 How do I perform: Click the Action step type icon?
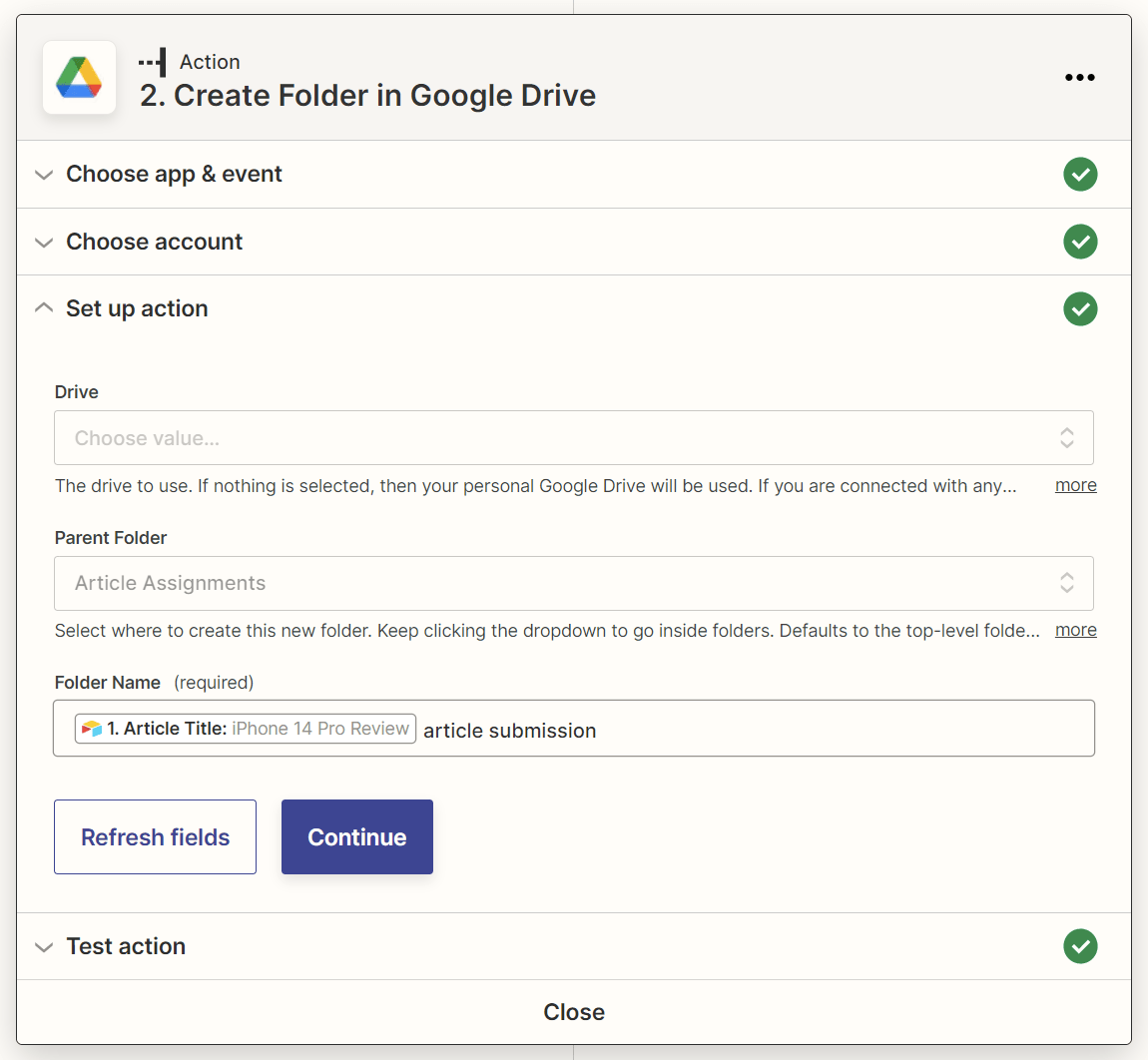[x=153, y=62]
